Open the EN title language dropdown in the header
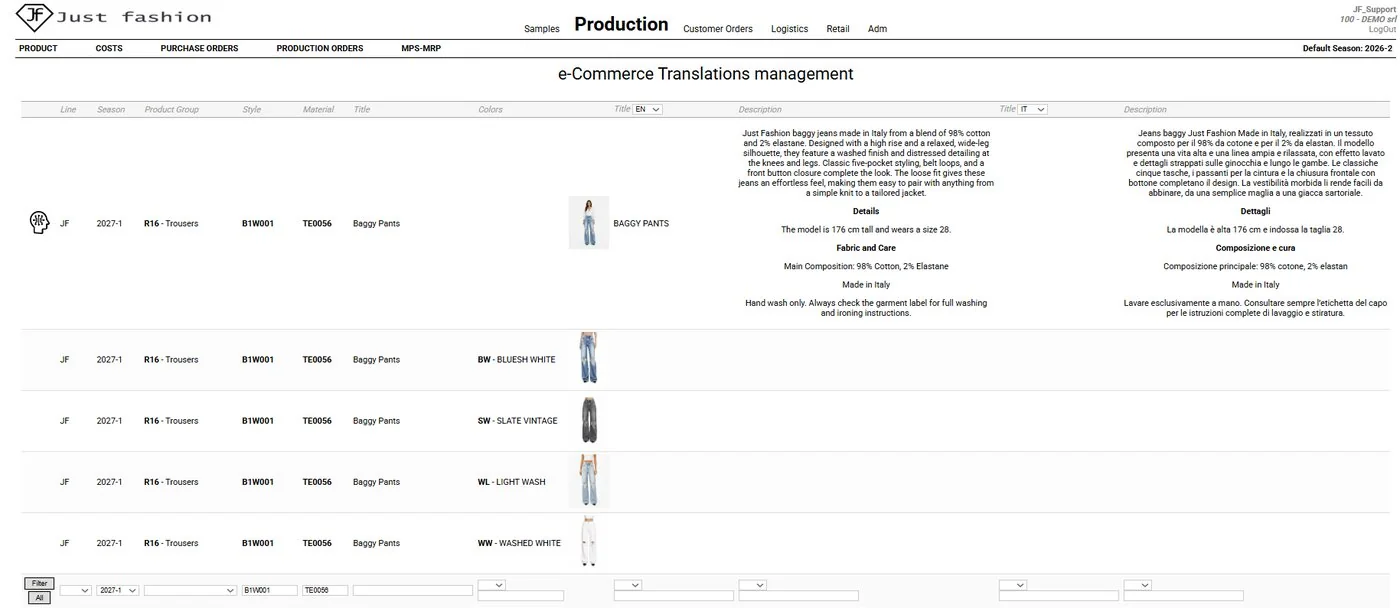The width and height of the screenshot is (1400, 608). click(x=647, y=109)
